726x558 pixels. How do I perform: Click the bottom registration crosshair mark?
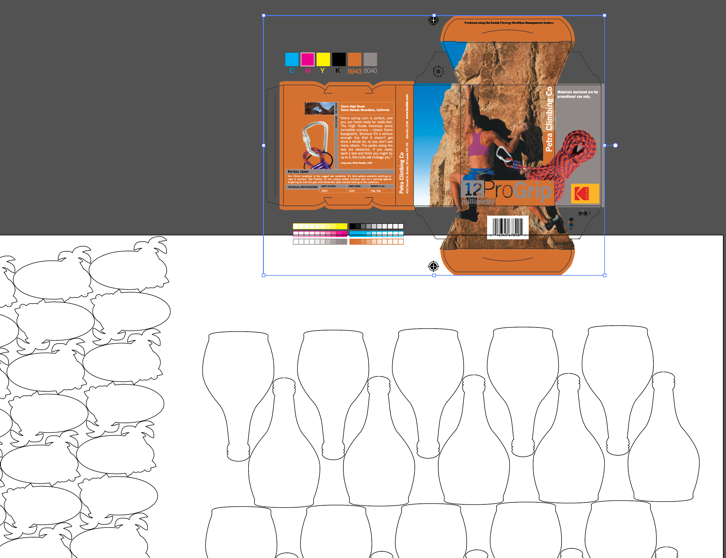coord(433,267)
